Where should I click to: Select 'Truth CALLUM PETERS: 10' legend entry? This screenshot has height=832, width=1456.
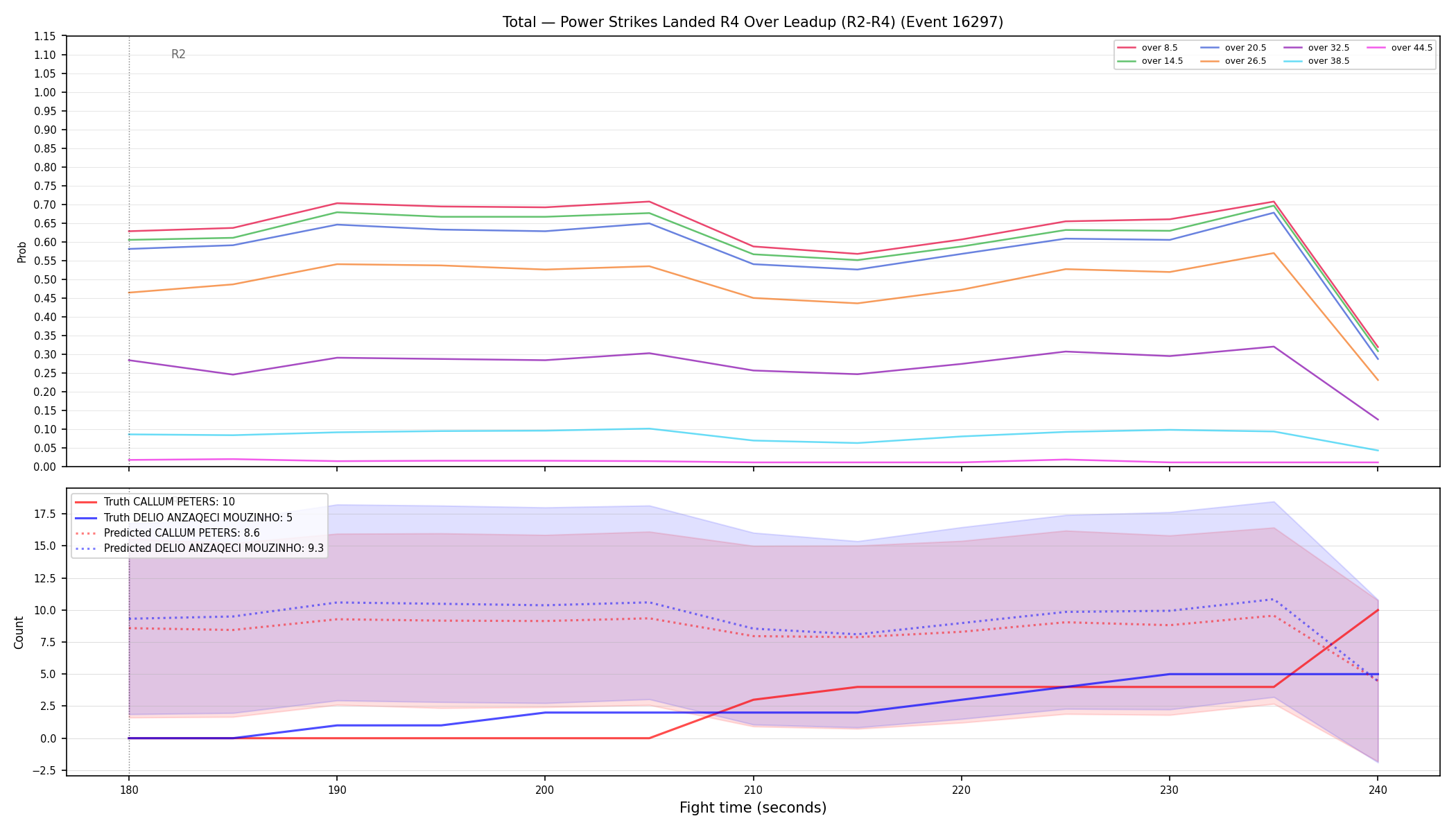coord(155,502)
